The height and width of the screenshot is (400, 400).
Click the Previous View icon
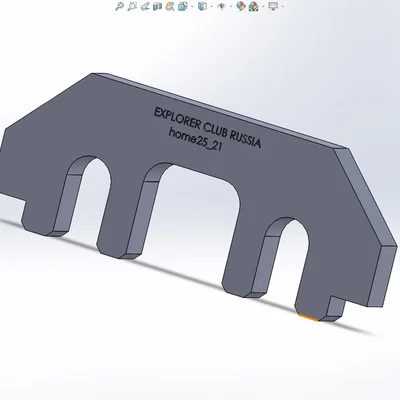tap(145, 6)
